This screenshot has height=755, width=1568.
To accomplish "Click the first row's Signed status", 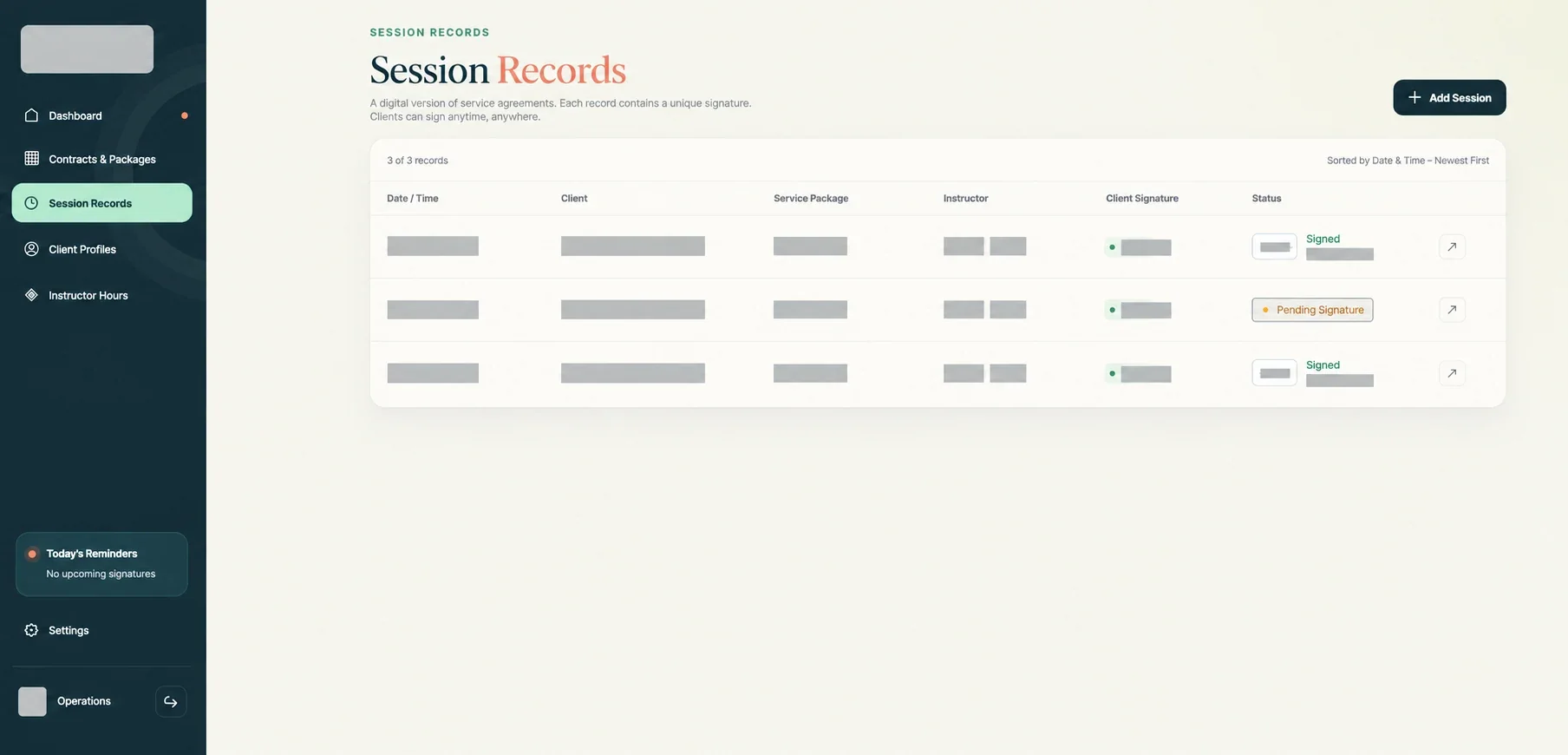I will pos(1323,239).
